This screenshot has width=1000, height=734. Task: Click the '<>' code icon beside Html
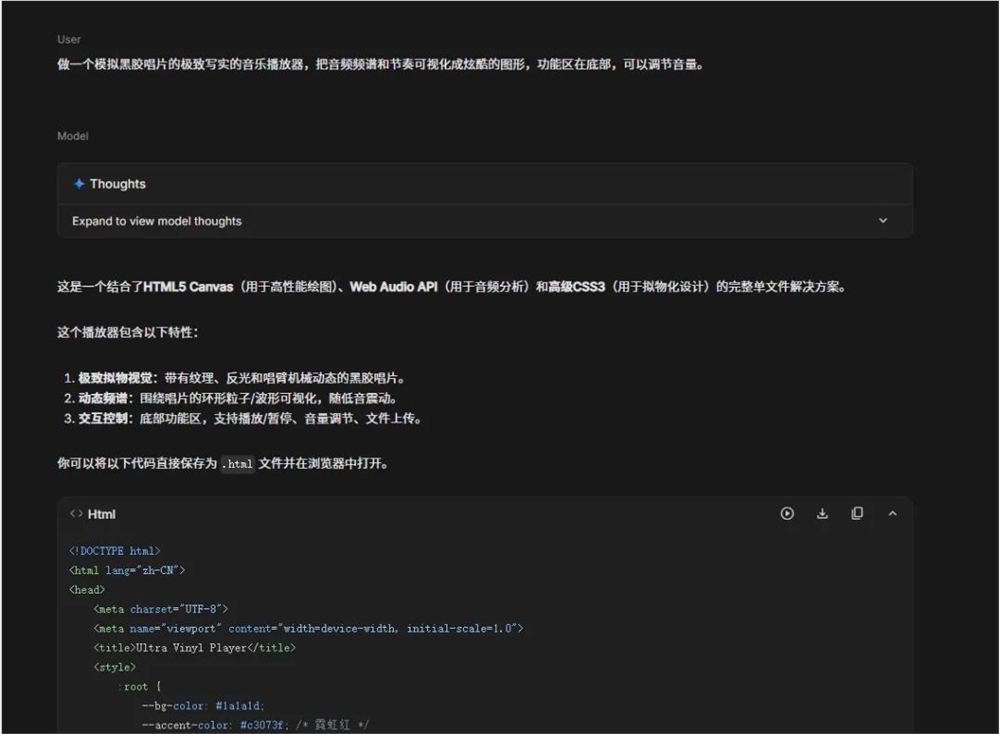point(77,513)
